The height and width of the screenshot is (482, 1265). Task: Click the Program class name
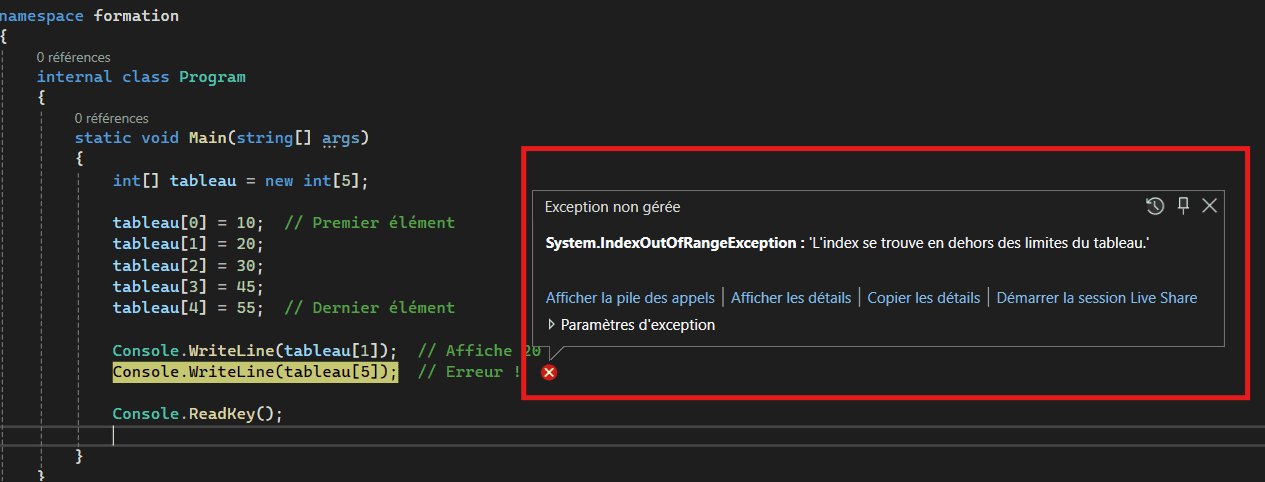tap(212, 77)
